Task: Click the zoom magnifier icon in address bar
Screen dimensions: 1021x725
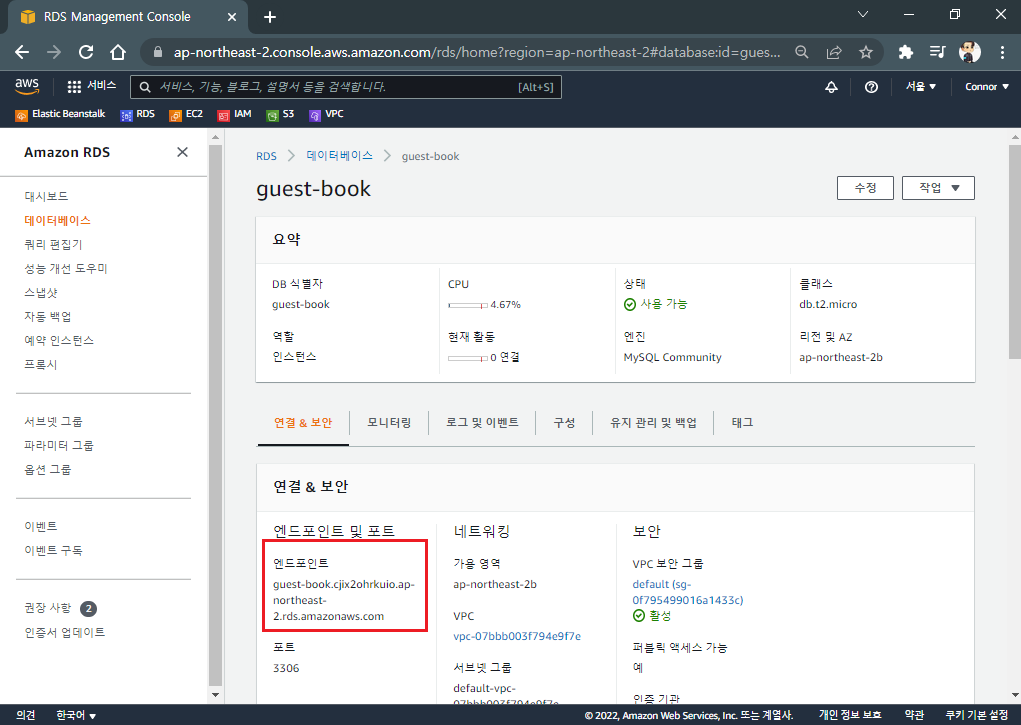Action: click(802, 52)
